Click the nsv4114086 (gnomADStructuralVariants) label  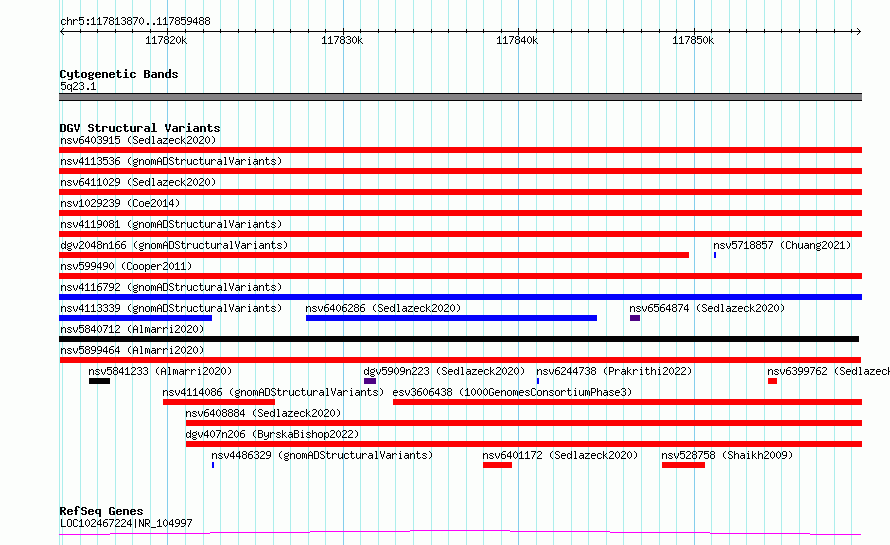pos(273,392)
